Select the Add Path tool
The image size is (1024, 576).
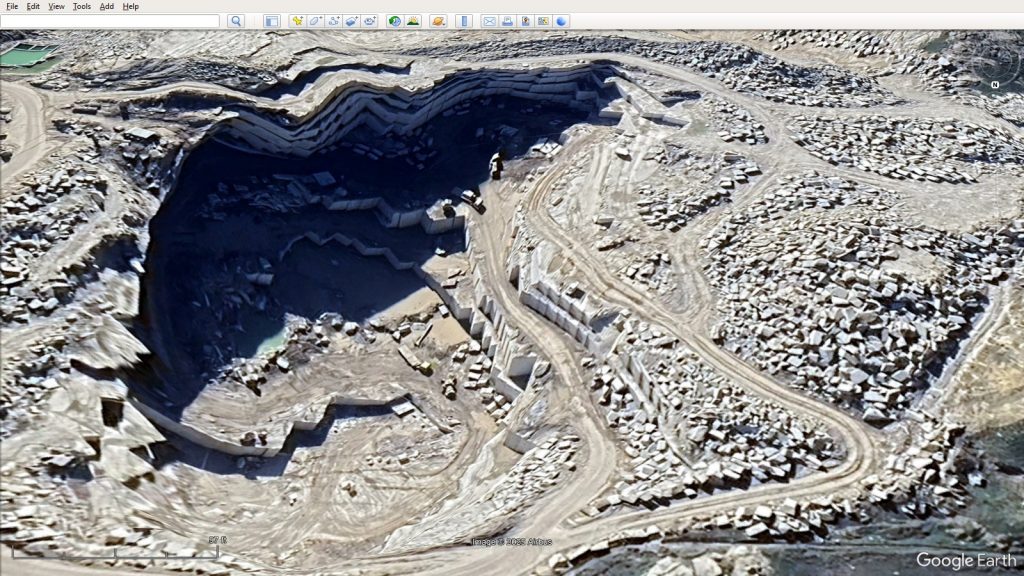coord(333,21)
